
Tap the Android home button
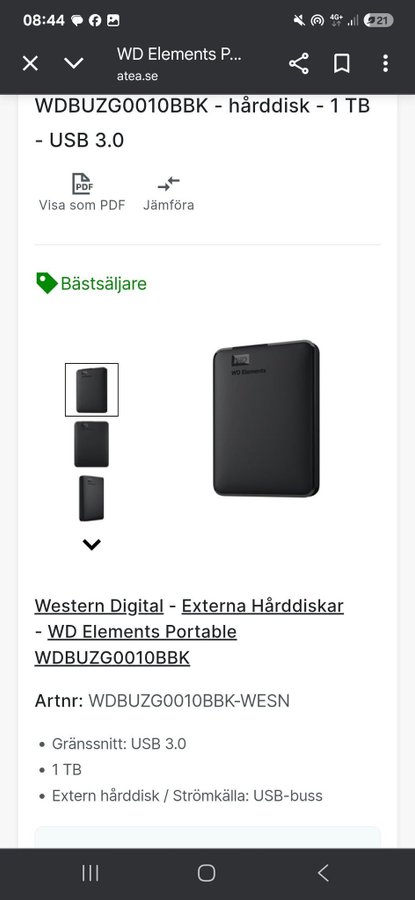point(207,873)
